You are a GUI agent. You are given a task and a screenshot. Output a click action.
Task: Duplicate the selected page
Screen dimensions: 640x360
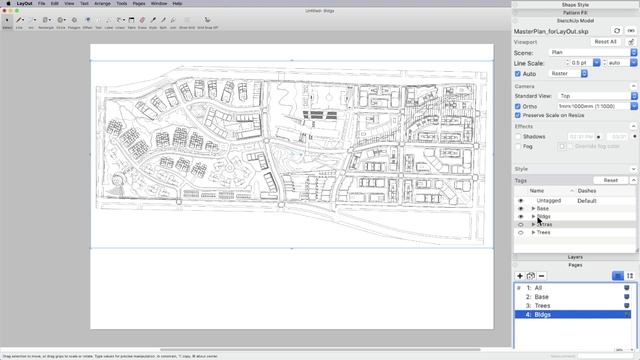click(x=531, y=276)
